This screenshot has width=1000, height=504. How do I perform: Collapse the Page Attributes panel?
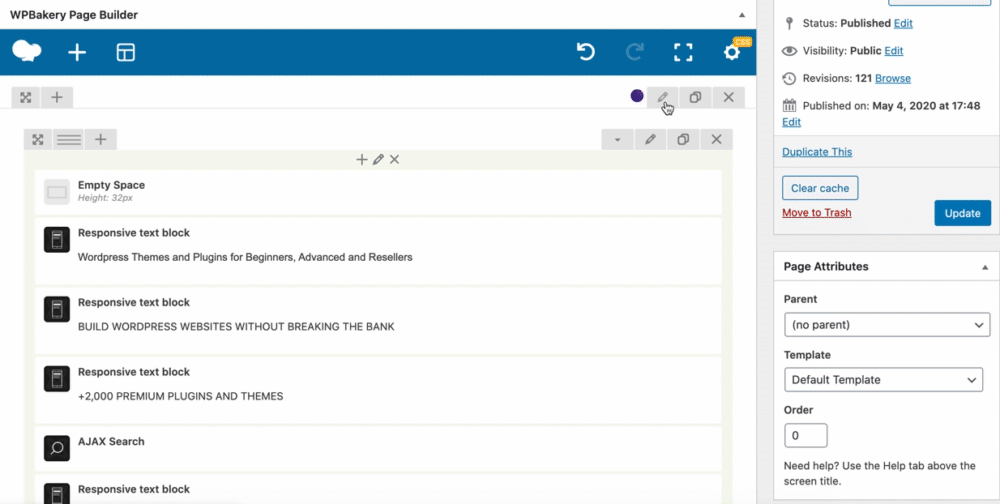tap(985, 267)
